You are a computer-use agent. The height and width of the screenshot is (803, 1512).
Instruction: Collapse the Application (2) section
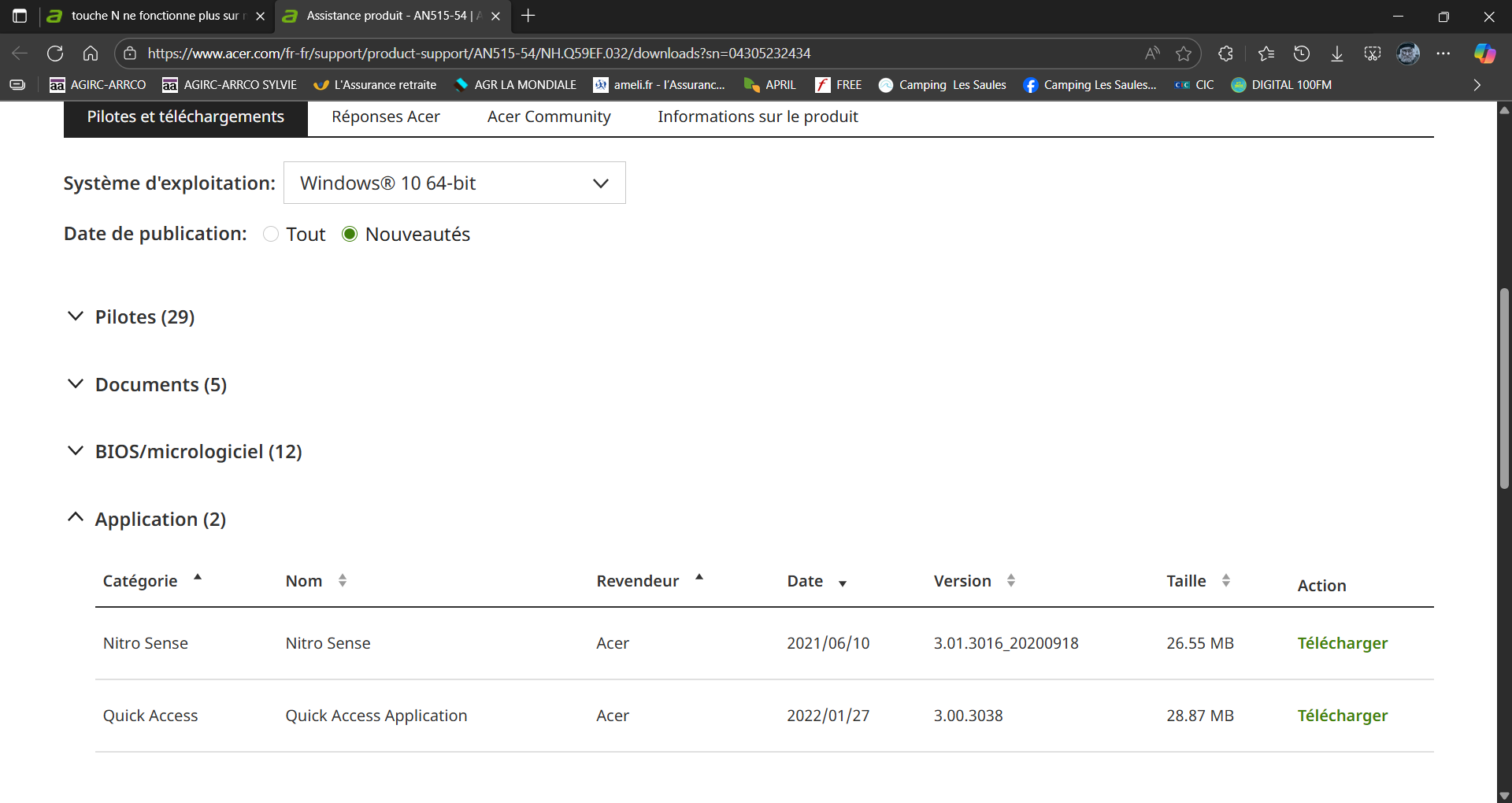[x=146, y=520]
